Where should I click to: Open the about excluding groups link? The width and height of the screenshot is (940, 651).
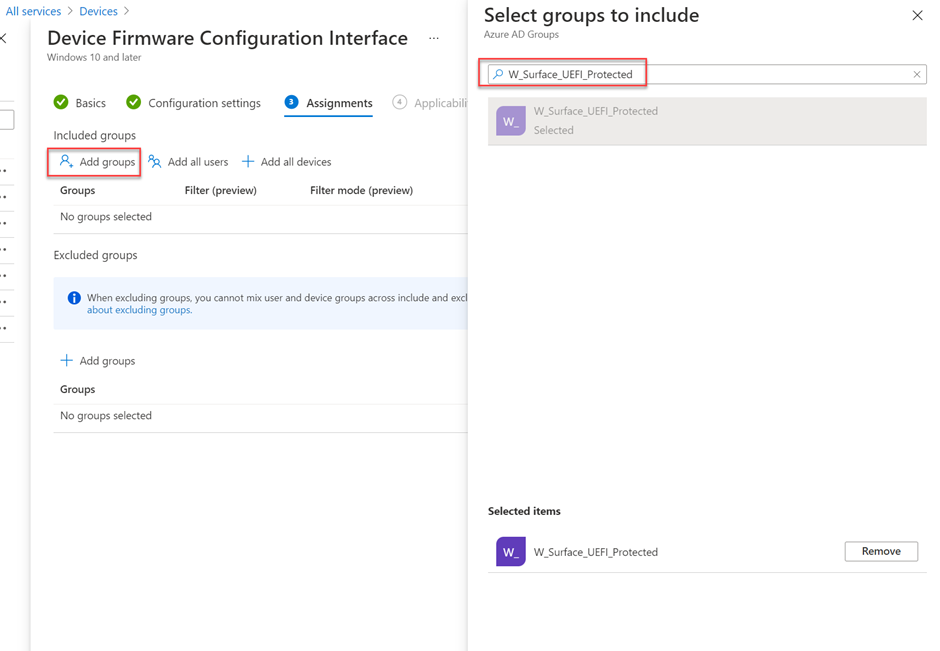(139, 310)
